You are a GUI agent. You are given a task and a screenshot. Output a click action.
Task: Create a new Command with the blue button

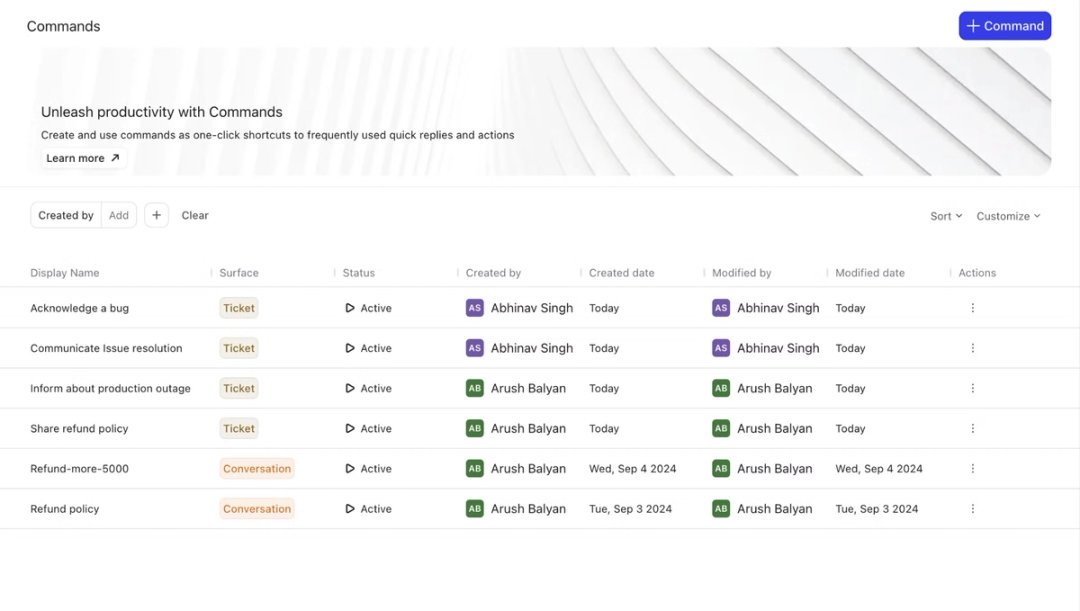1004,25
